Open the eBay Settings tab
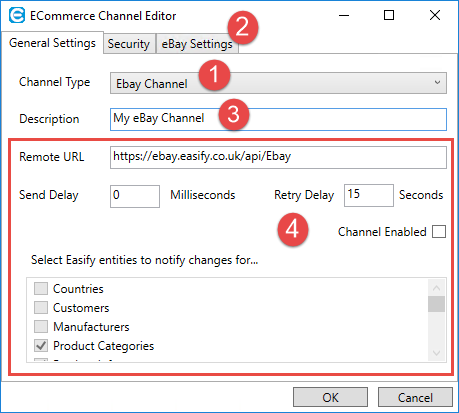459x413 pixels. 197,44
